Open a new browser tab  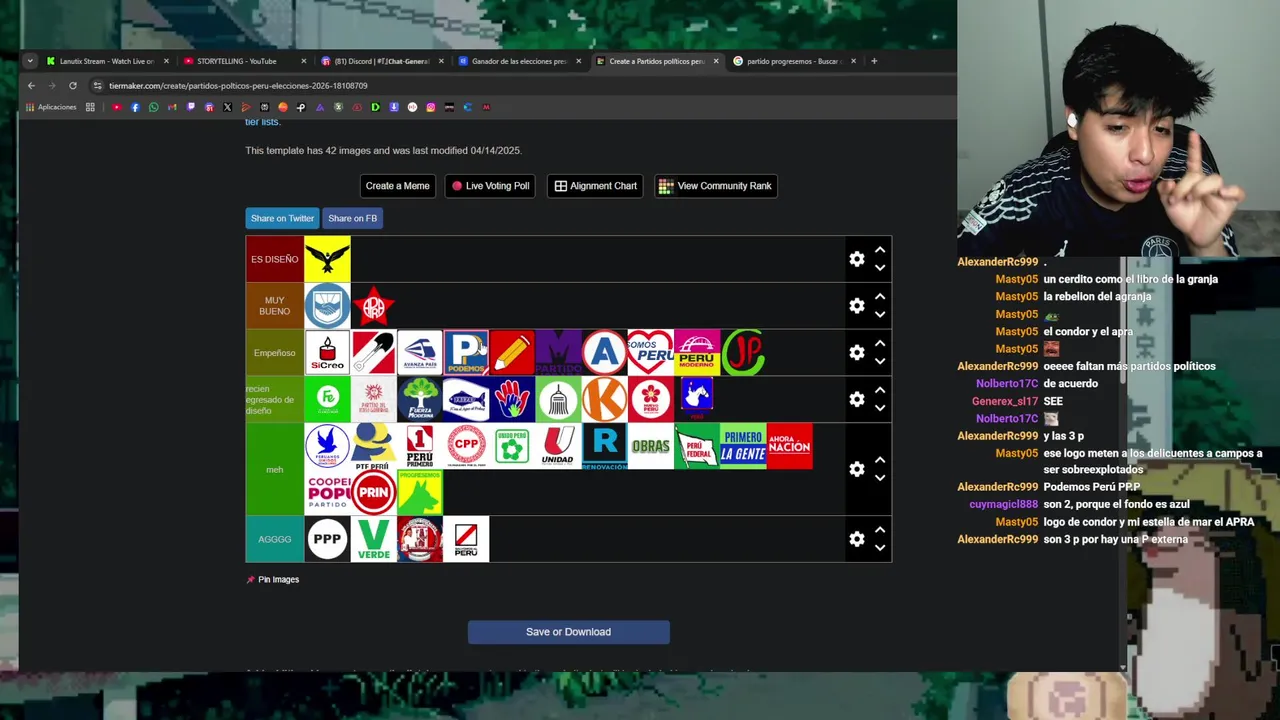pos(874,61)
